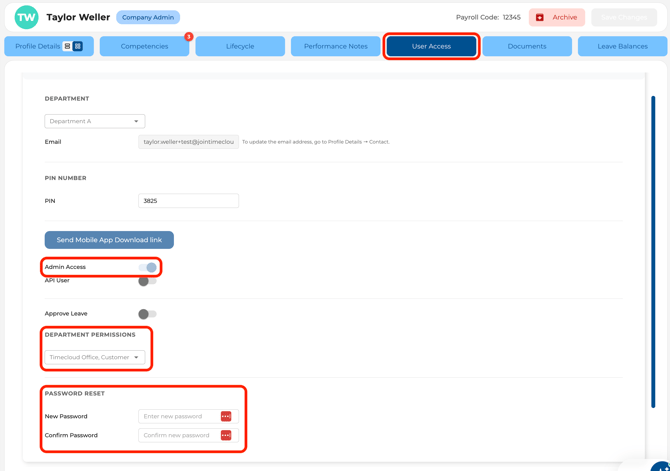
Task: Click the Archive button
Action: pos(557,17)
